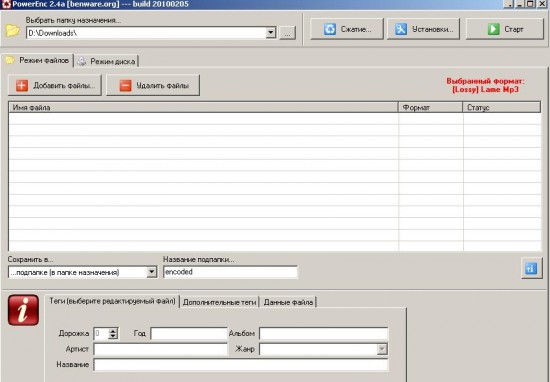The width and height of the screenshot is (550, 382).
Task: Open the Данные файла tab
Action: pyautogui.click(x=288, y=302)
